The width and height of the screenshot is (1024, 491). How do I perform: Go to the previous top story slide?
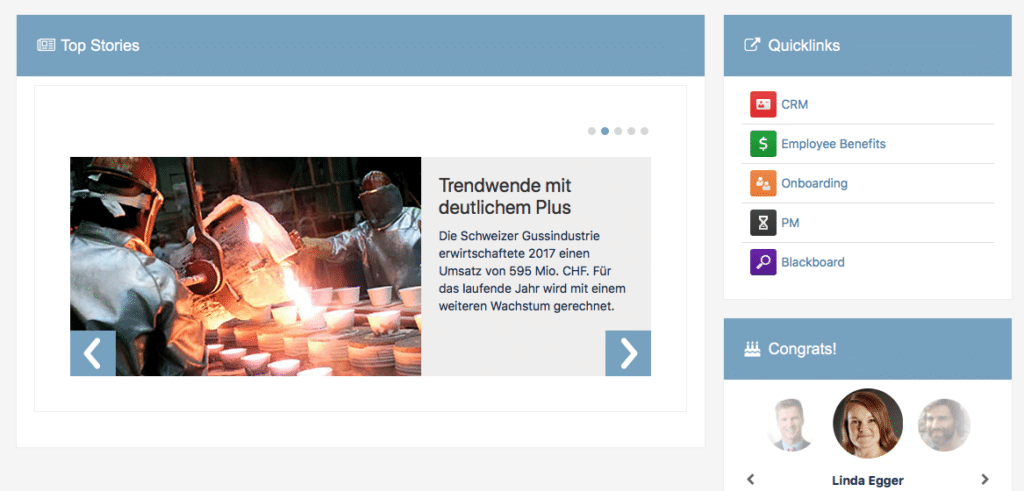[x=93, y=353]
